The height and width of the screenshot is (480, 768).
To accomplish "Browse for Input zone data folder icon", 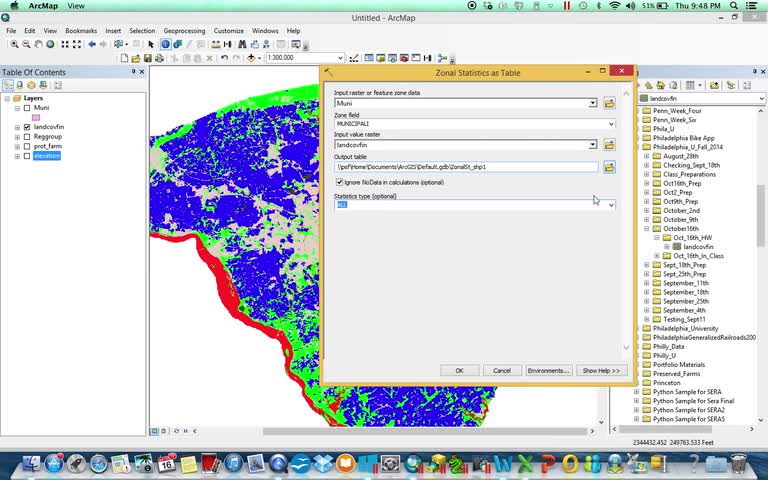I will click(x=609, y=103).
